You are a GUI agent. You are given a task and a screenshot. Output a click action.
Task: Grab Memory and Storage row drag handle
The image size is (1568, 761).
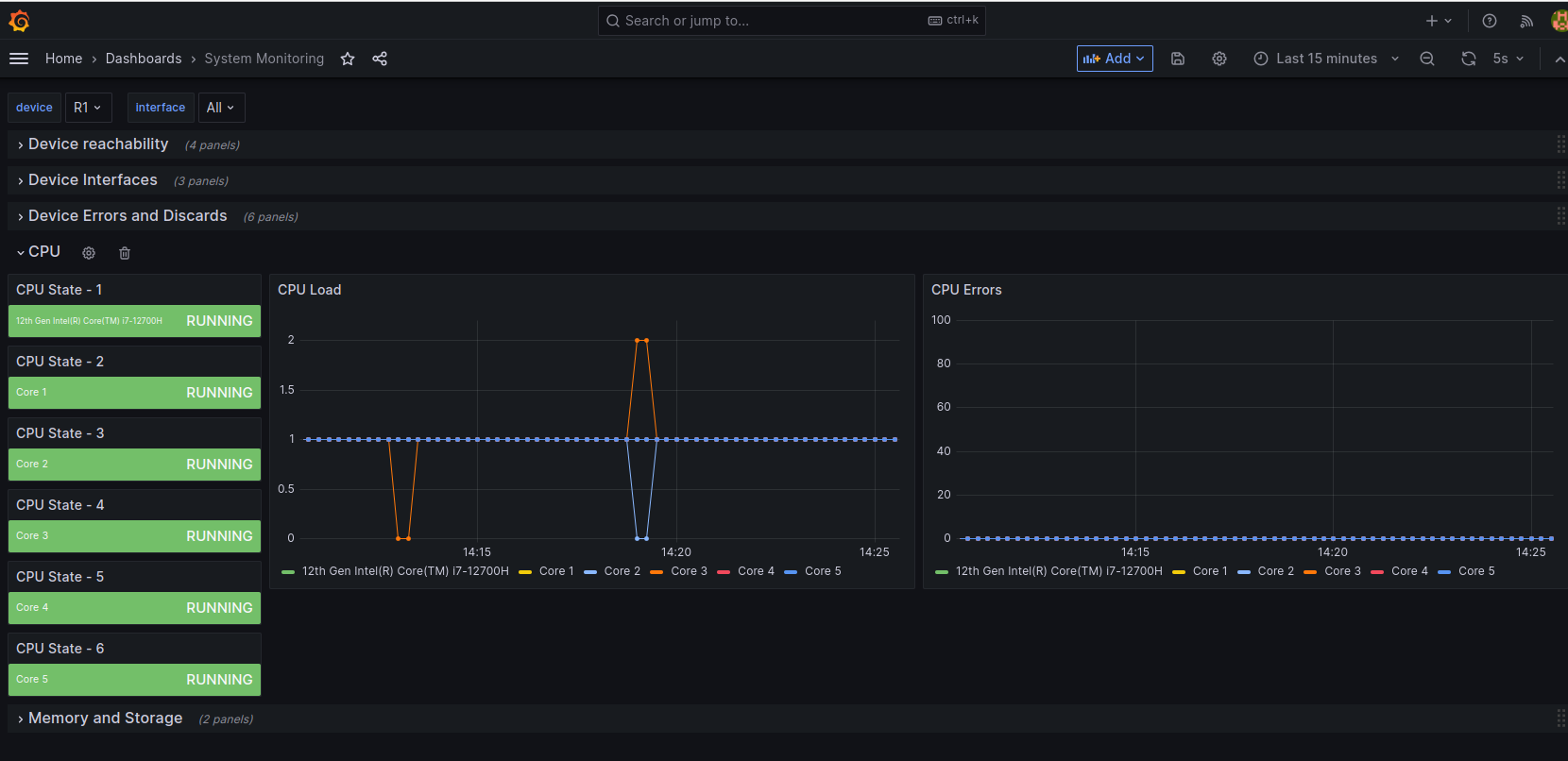[x=1561, y=719]
